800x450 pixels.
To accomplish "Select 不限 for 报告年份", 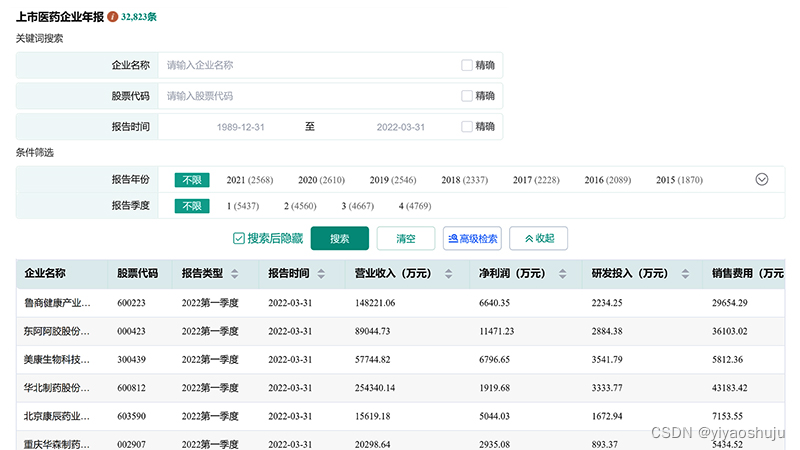I will (192, 180).
